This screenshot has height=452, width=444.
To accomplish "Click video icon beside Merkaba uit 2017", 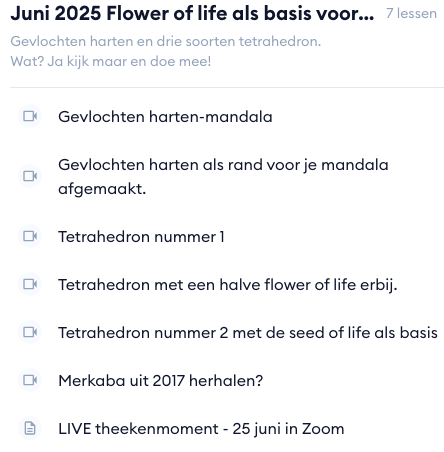I will [x=30, y=380].
